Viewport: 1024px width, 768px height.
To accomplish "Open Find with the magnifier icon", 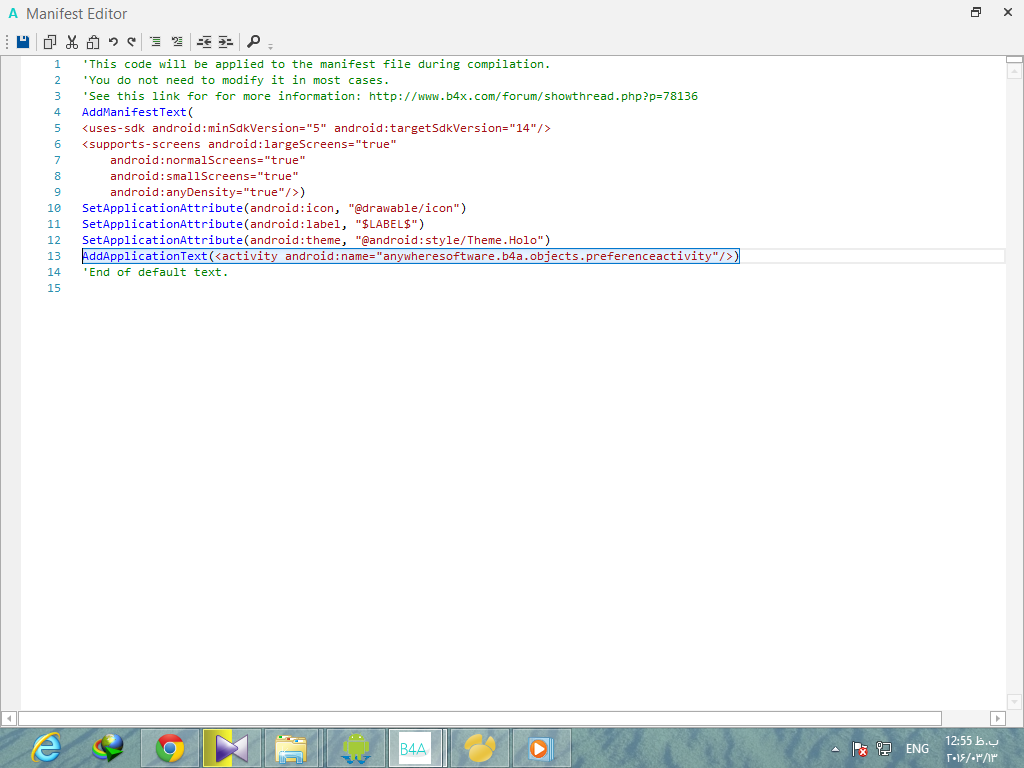I will point(254,42).
